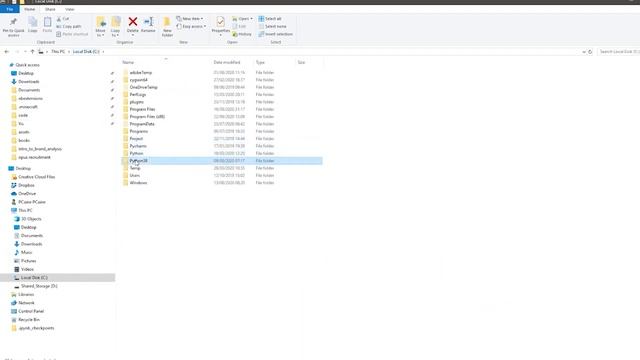This screenshot has height=360, width=640.
Task: Switch to the Home ribbon tab
Action: (x=29, y=9)
